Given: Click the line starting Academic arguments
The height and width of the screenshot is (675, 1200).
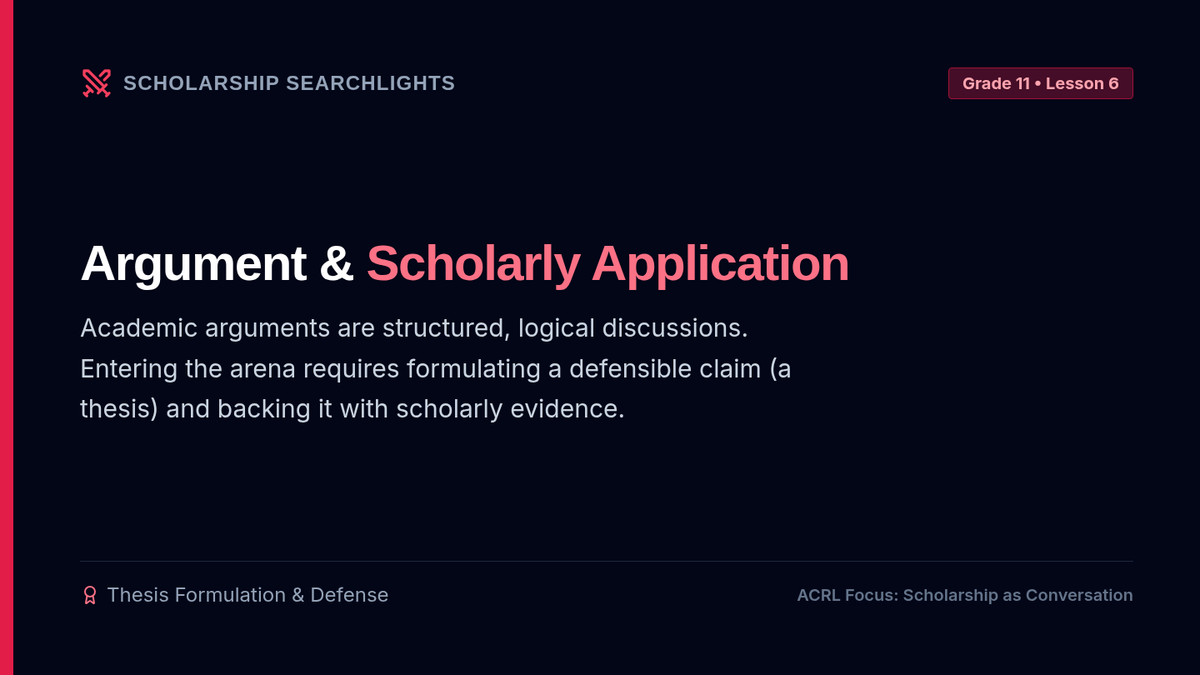Looking at the screenshot, I should (414, 328).
